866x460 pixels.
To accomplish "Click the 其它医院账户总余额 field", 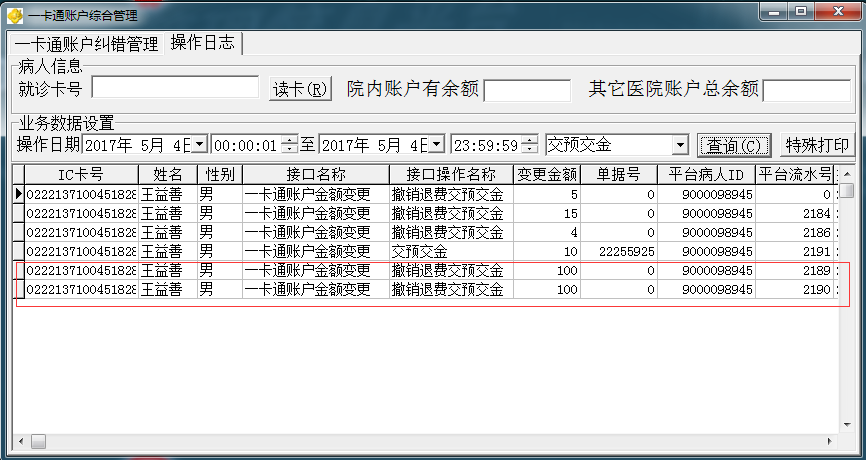I will click(x=806, y=91).
